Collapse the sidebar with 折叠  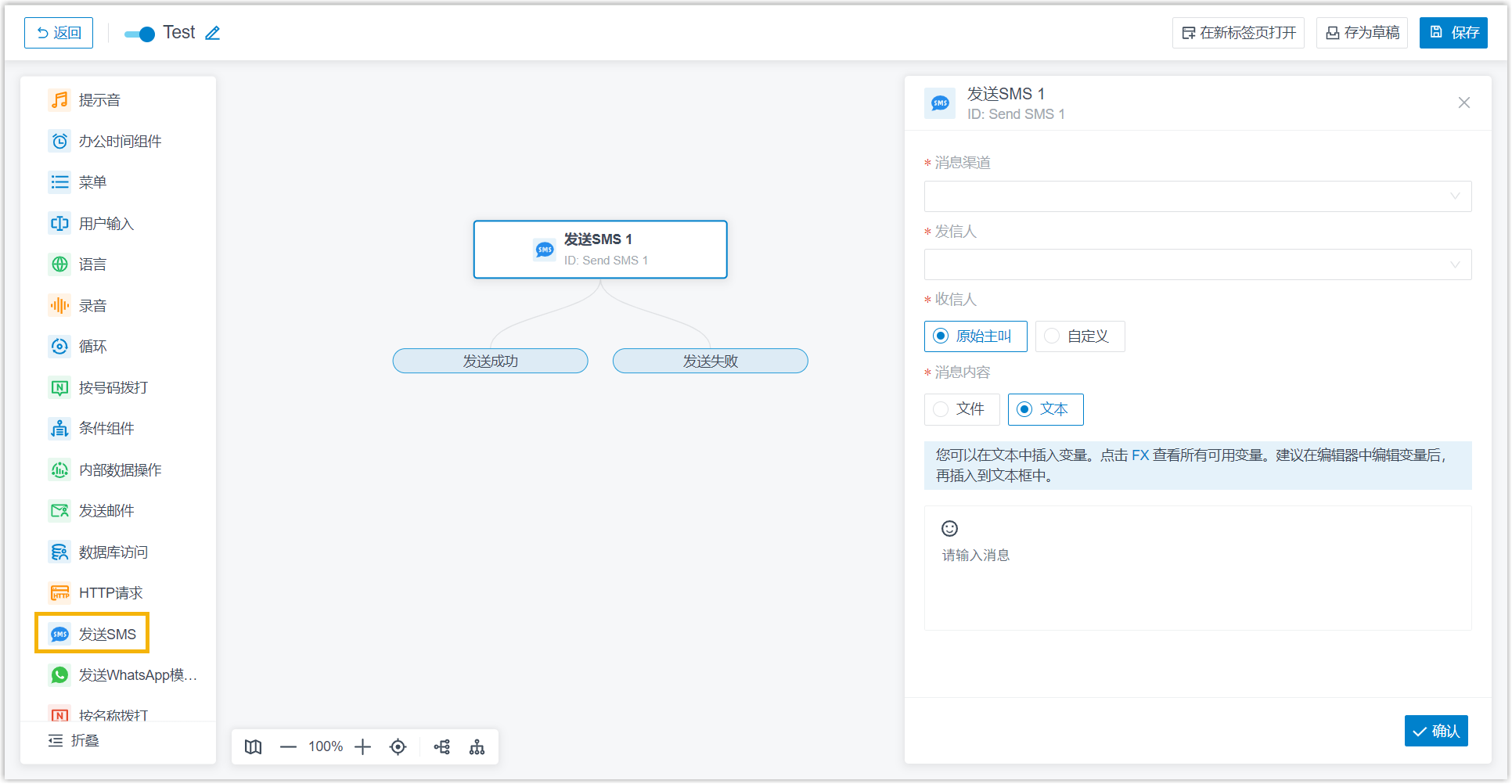(x=74, y=741)
